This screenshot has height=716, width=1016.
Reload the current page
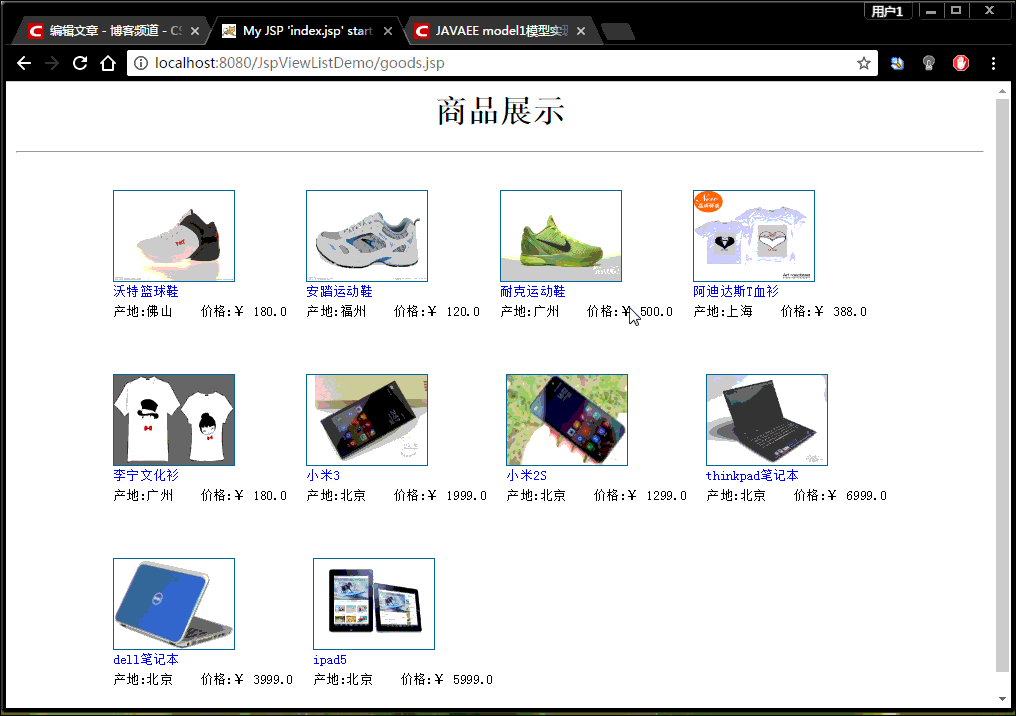(x=80, y=63)
